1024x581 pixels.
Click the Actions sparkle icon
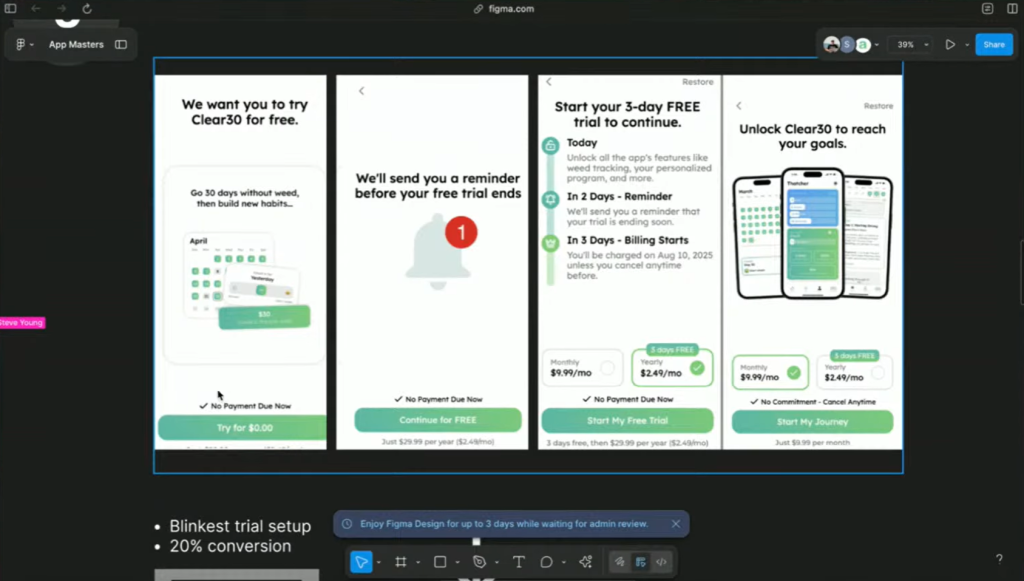[585, 561]
